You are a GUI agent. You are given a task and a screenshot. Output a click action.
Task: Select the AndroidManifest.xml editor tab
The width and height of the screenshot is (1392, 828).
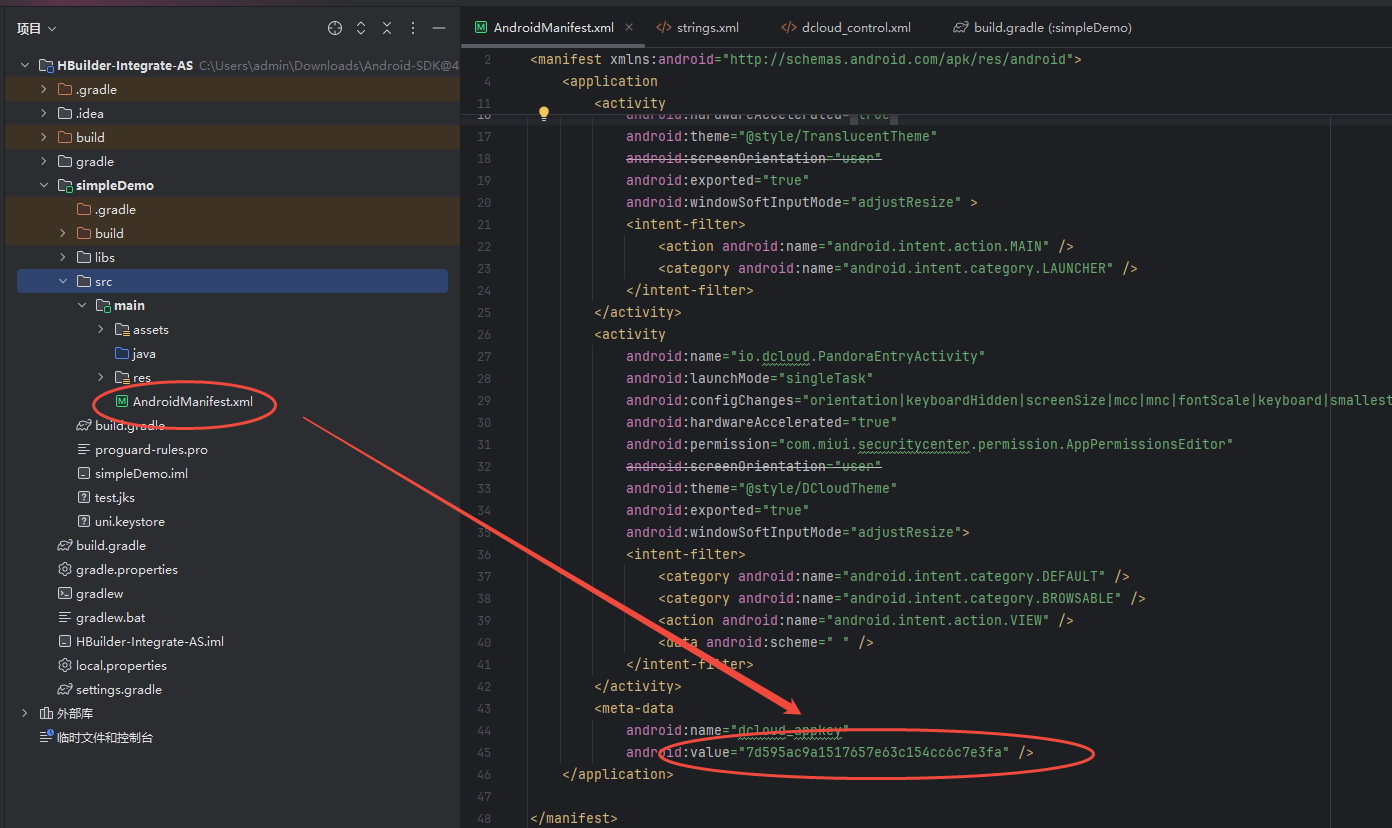pos(544,28)
